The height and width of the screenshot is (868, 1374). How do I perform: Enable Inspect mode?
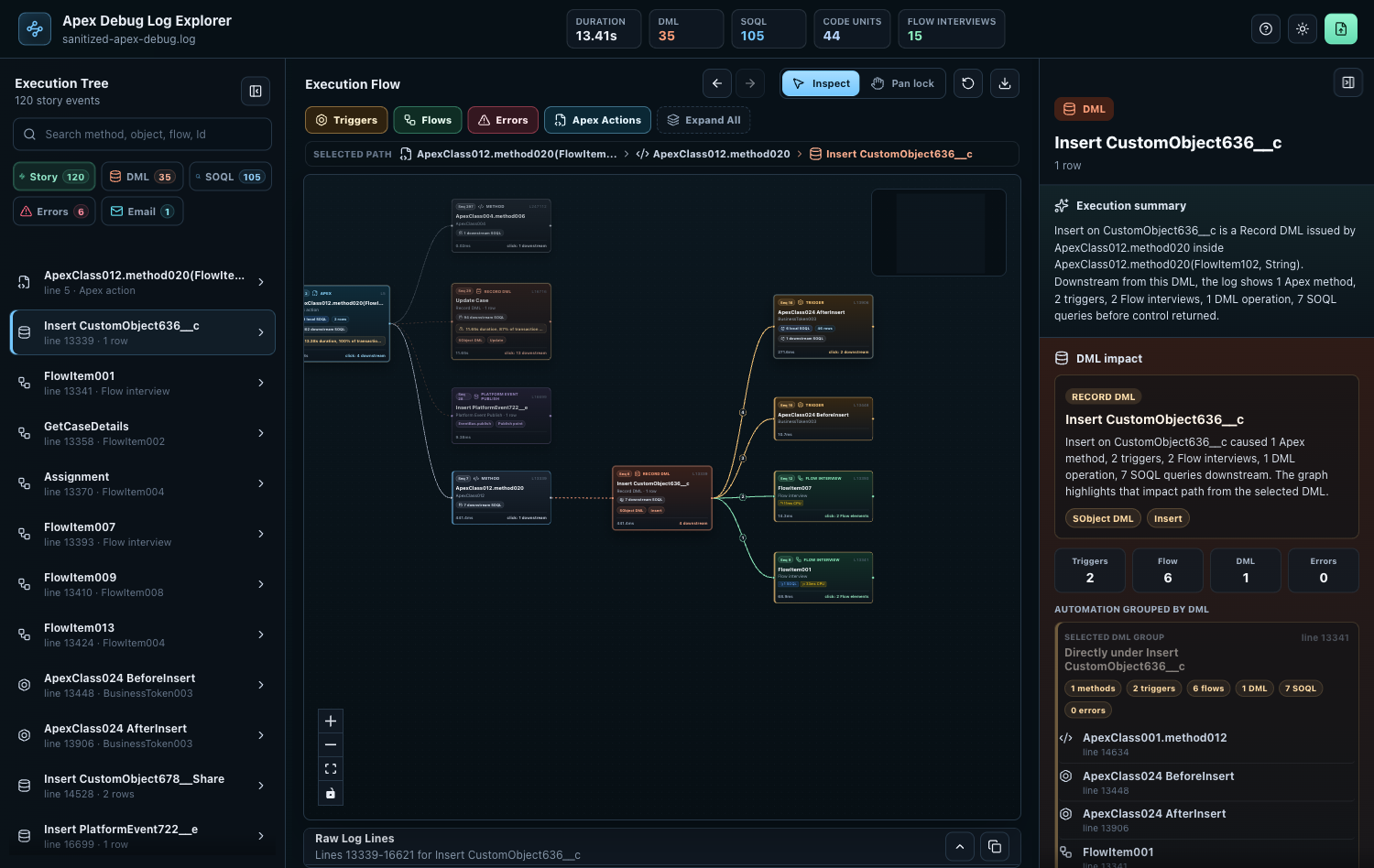pos(821,83)
